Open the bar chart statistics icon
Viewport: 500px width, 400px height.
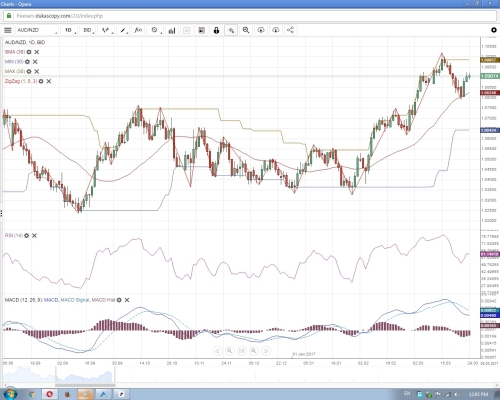[x=172, y=30]
